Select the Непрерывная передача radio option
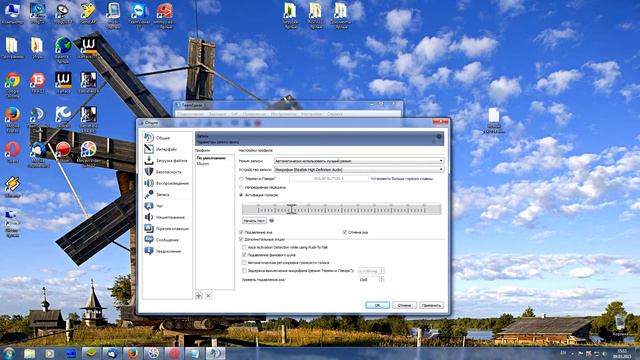Image resolution: width=640 pixels, height=360 pixels. 262,187
